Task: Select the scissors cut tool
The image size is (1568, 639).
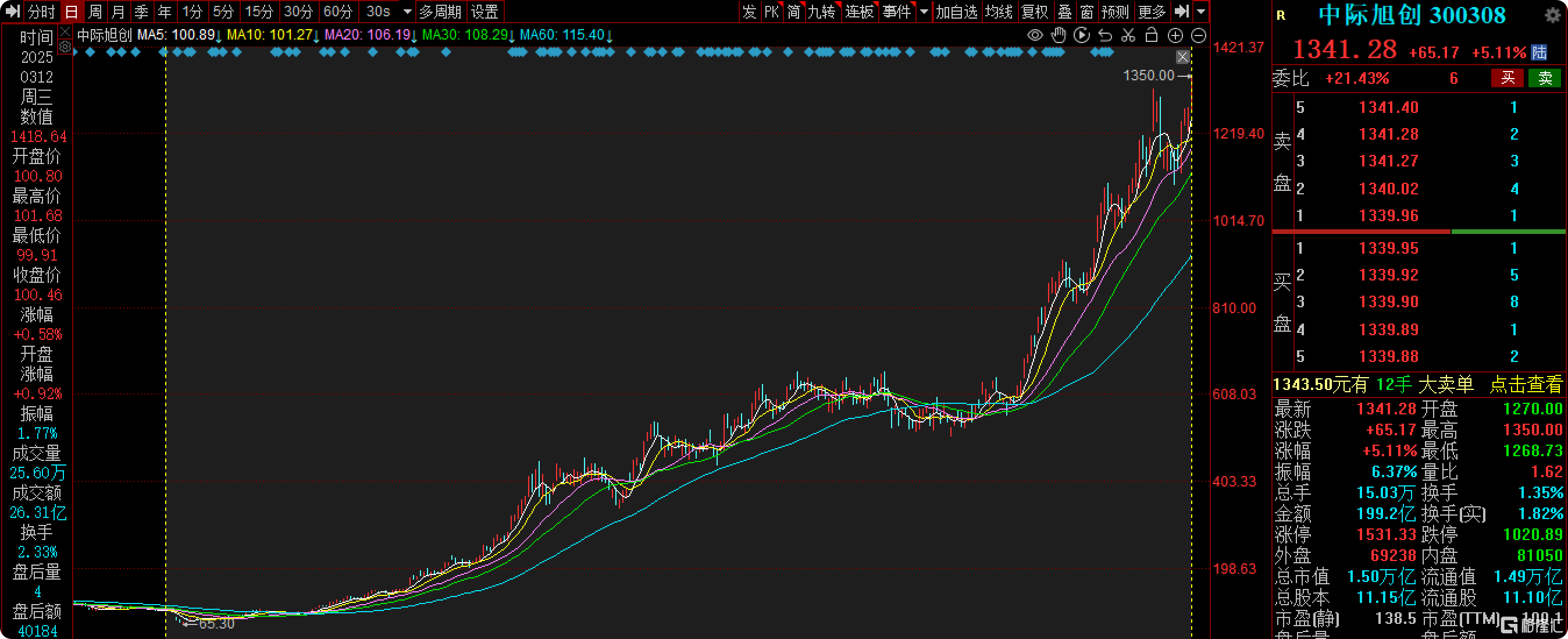Action: [x=1128, y=35]
